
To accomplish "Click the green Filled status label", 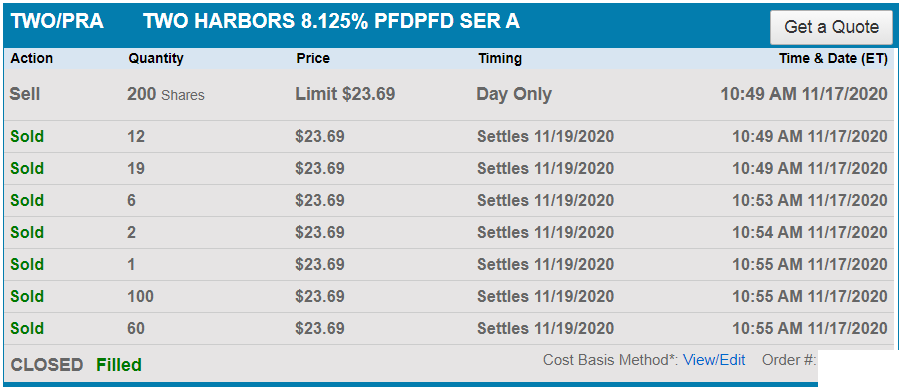I will point(119,365).
